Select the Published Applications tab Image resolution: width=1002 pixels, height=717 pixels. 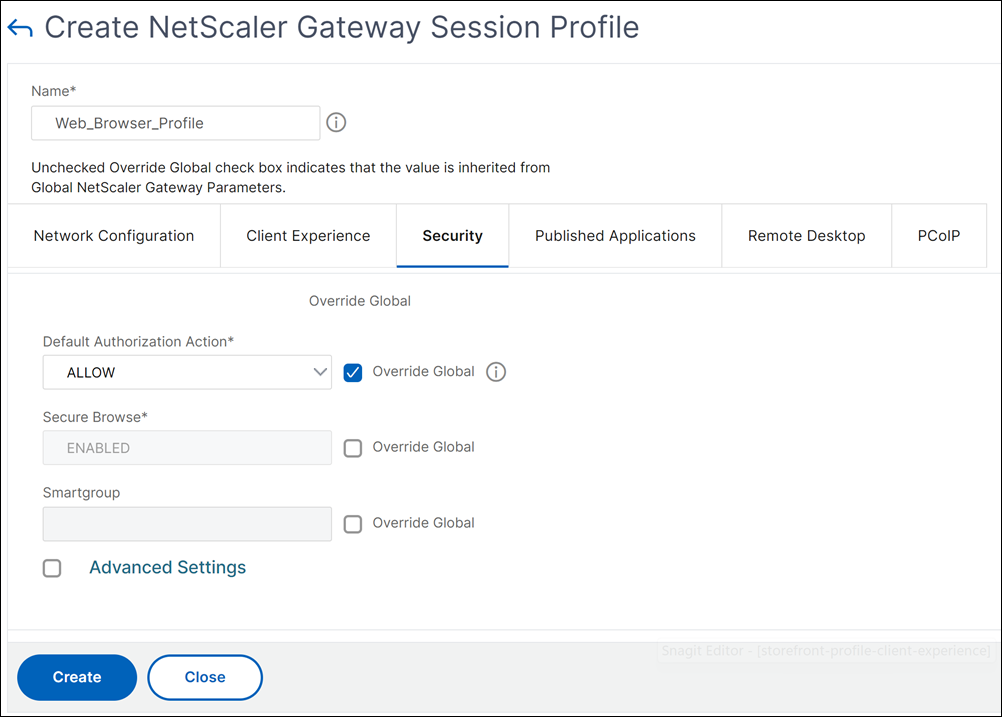click(615, 236)
